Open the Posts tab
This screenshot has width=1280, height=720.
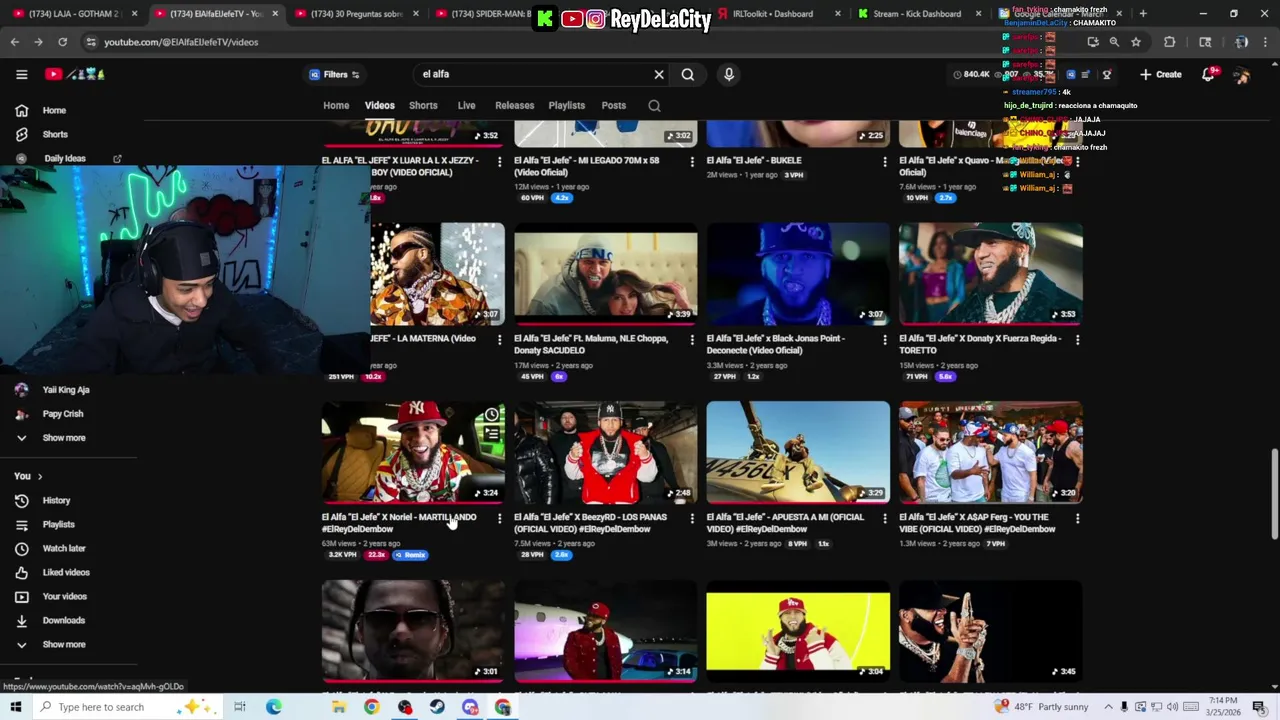614,105
